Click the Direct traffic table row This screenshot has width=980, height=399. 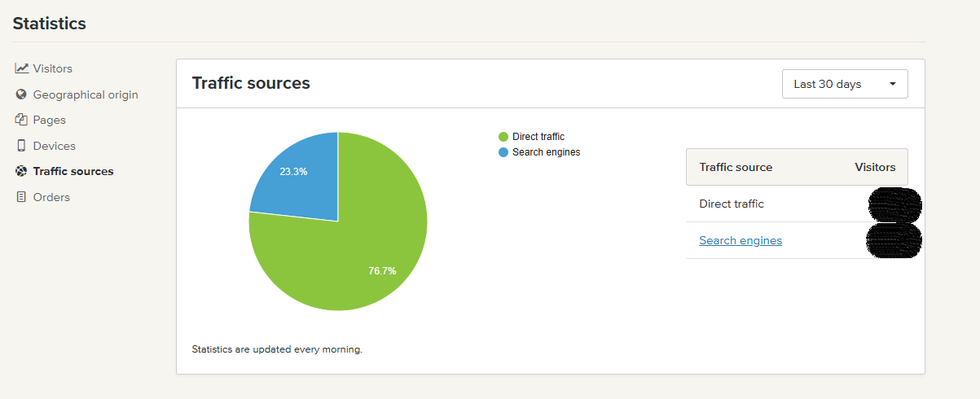[x=797, y=204]
